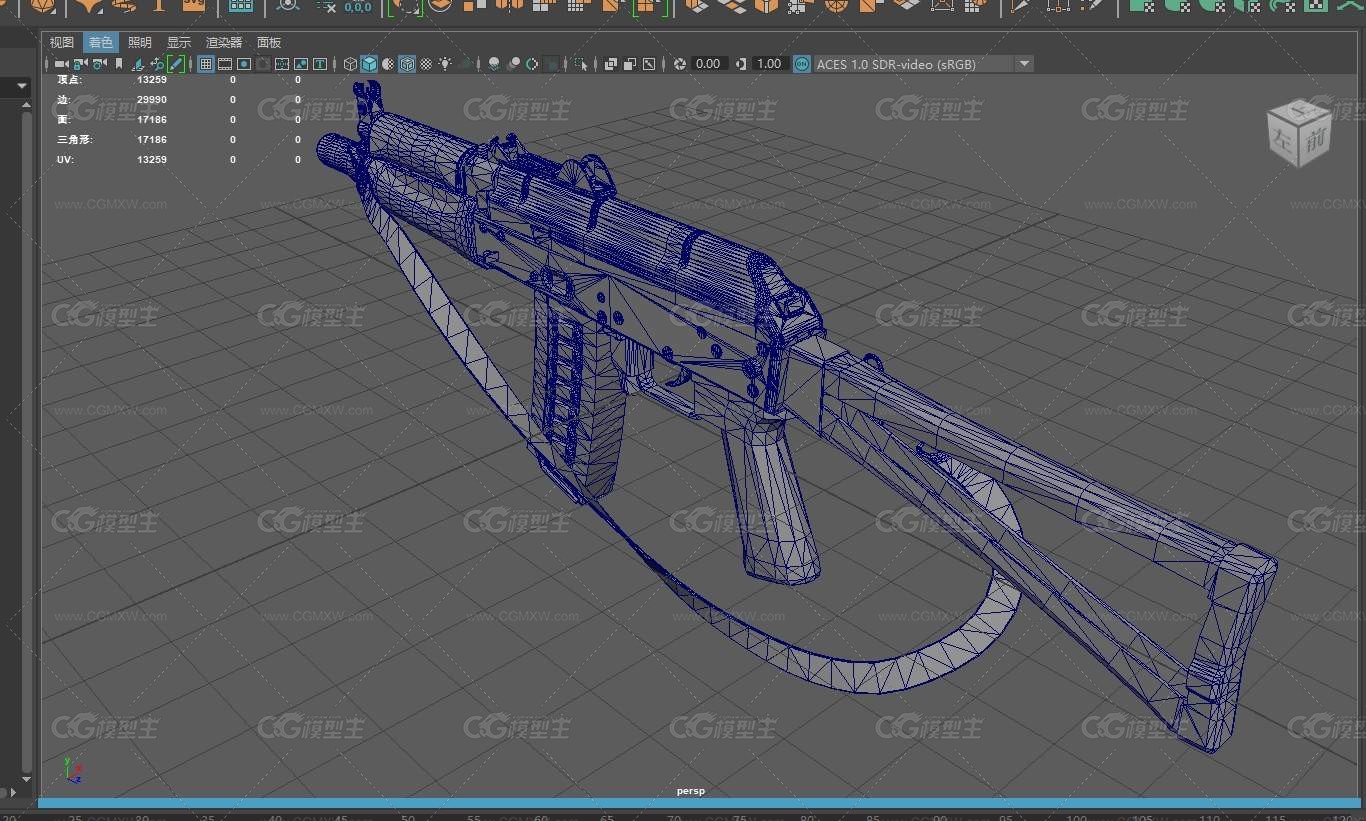Toggle the X-Ray display icon

tap(611, 64)
